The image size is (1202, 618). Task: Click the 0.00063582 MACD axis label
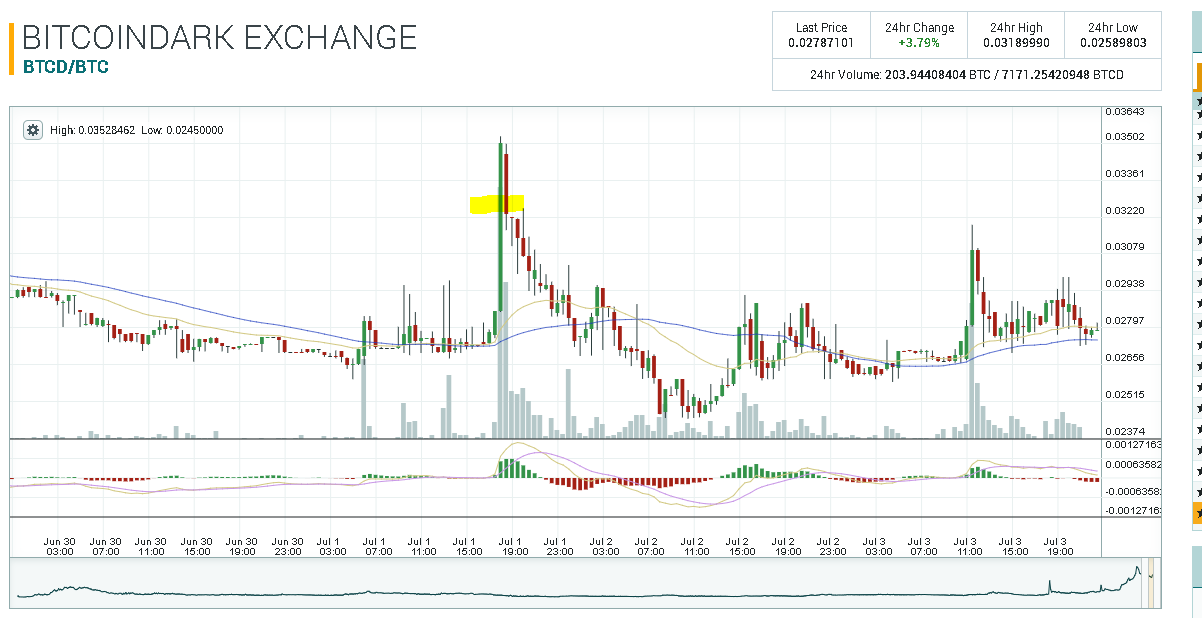coord(1132,465)
